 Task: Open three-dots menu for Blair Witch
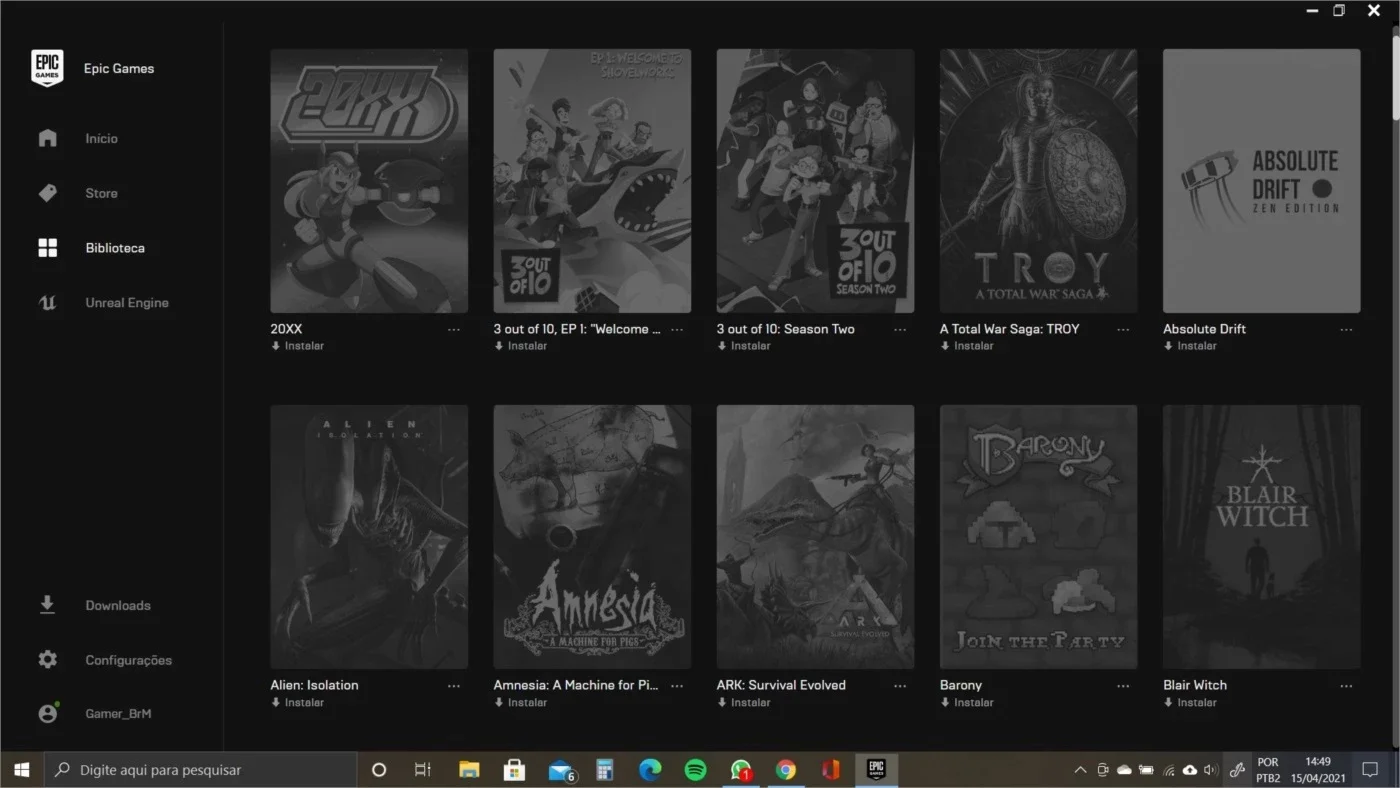1346,686
